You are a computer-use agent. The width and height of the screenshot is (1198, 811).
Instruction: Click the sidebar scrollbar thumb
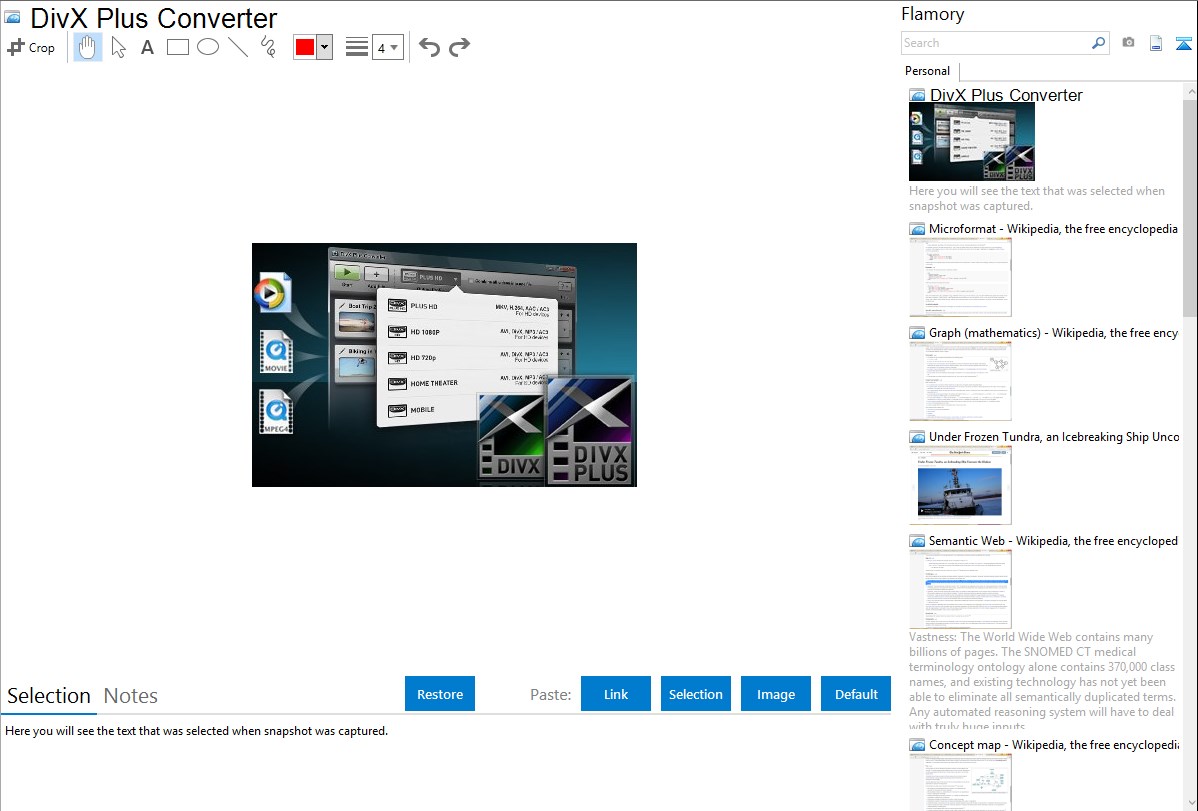pyautogui.click(x=1190, y=207)
